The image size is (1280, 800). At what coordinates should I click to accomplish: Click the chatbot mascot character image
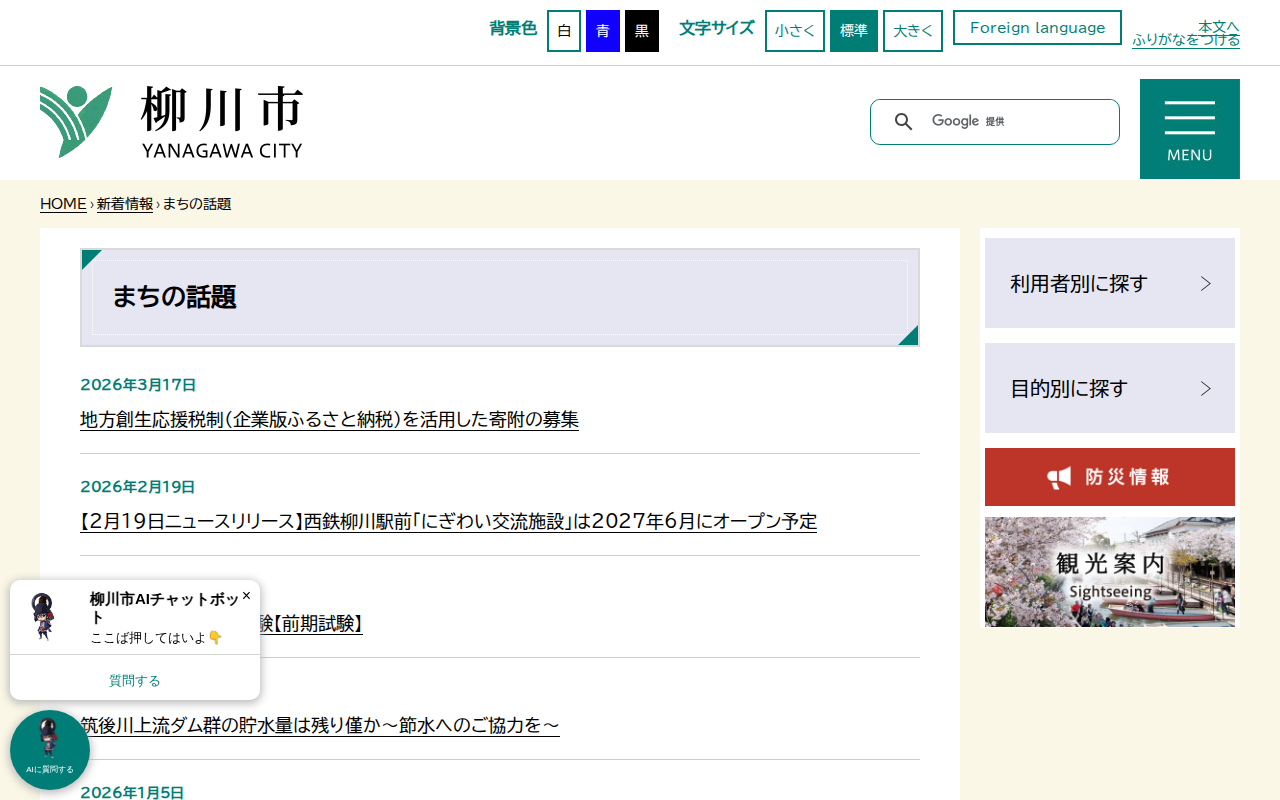point(42,615)
